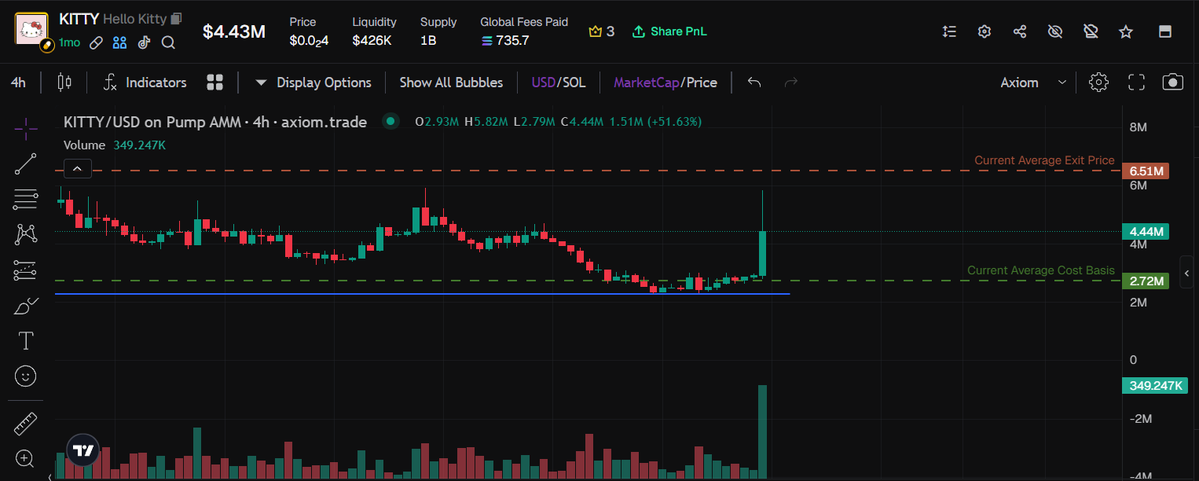Click Show All Bubbles
The width and height of the screenshot is (1199, 481).
click(451, 83)
